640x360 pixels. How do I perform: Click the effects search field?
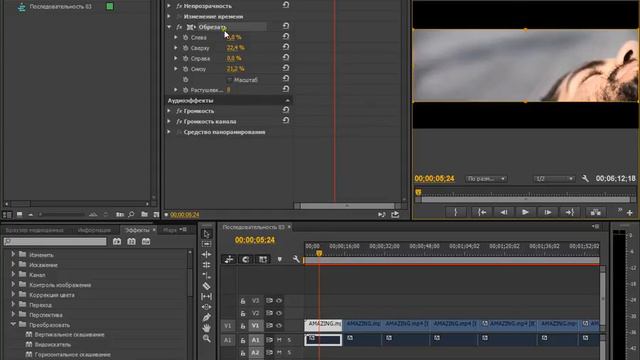tap(55, 242)
